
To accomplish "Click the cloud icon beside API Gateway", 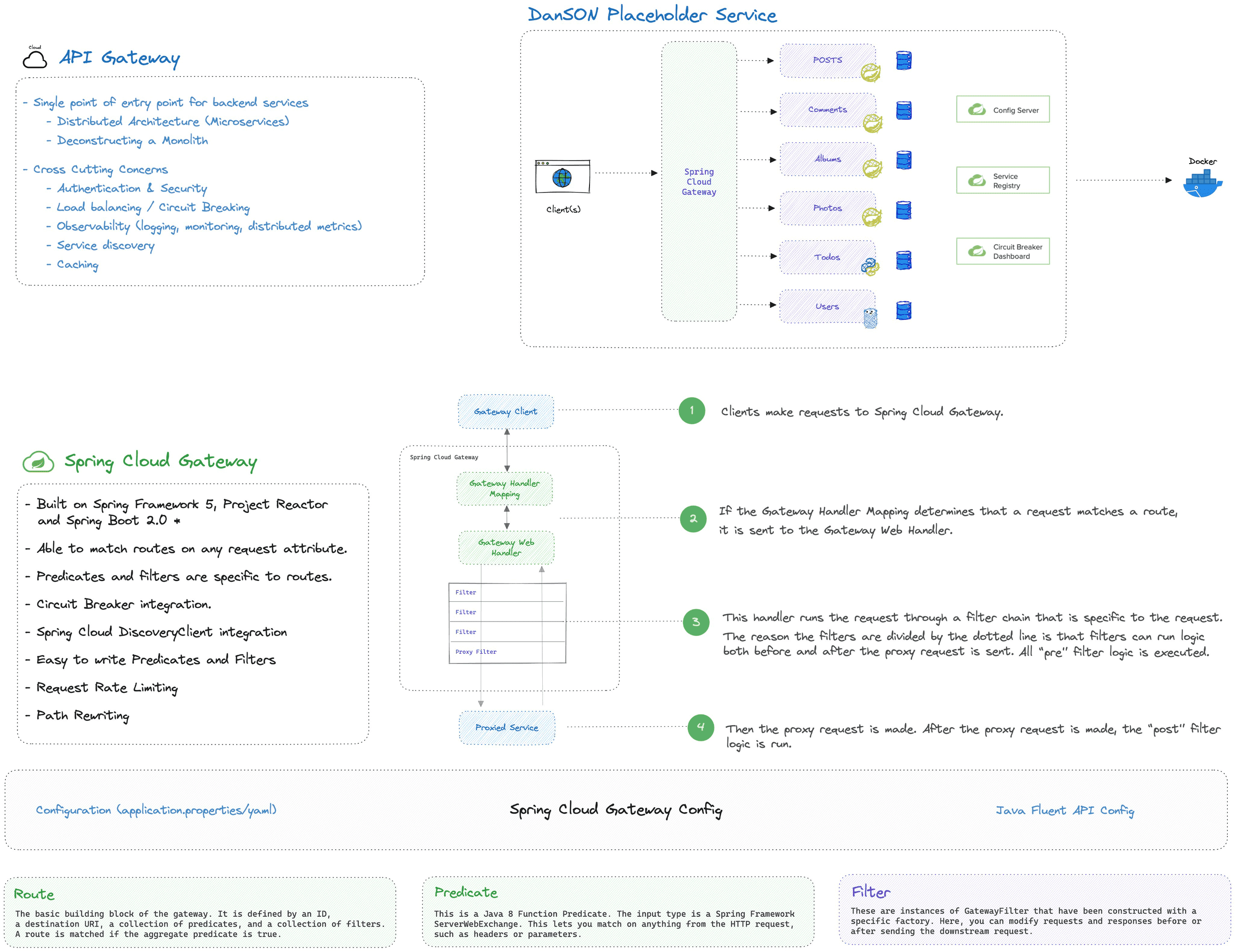I will point(35,58).
